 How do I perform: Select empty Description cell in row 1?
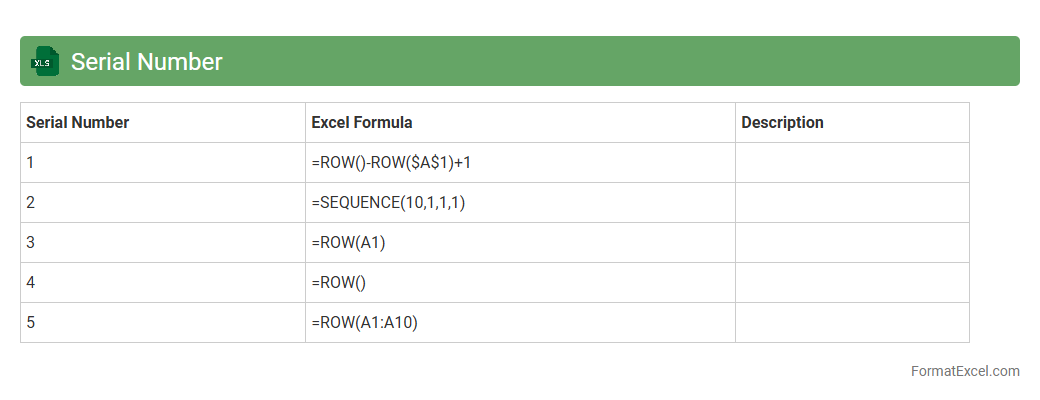click(852, 163)
